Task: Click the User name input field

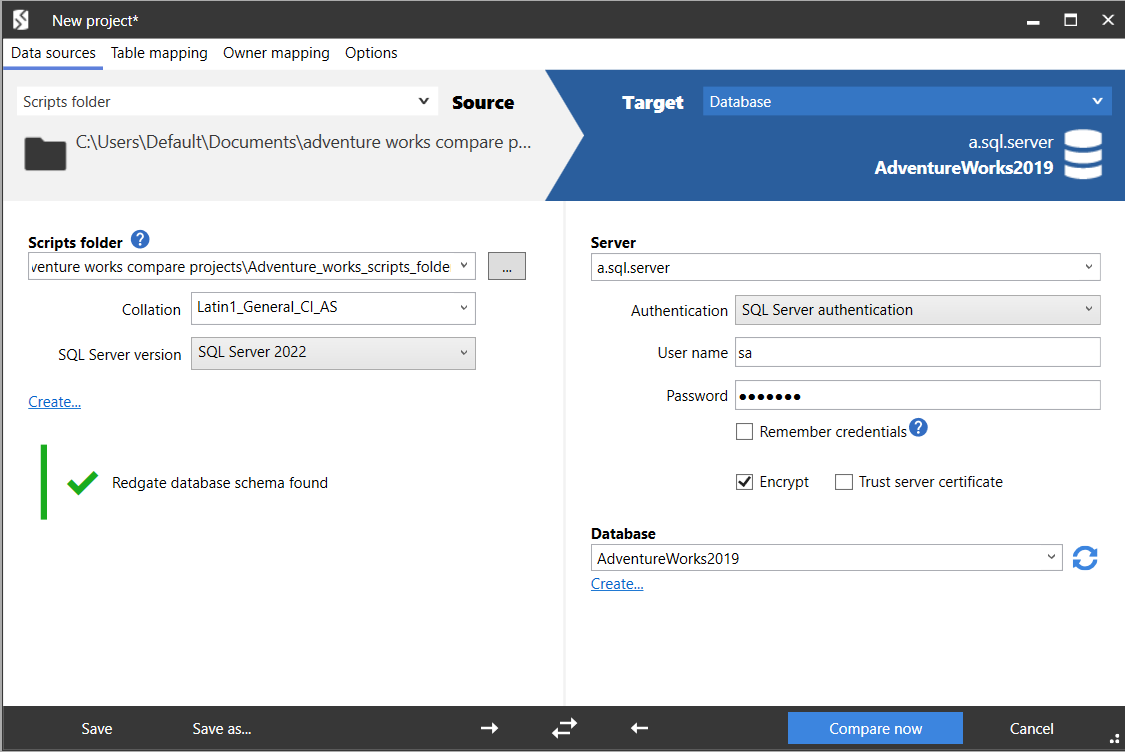Action: 917,352
